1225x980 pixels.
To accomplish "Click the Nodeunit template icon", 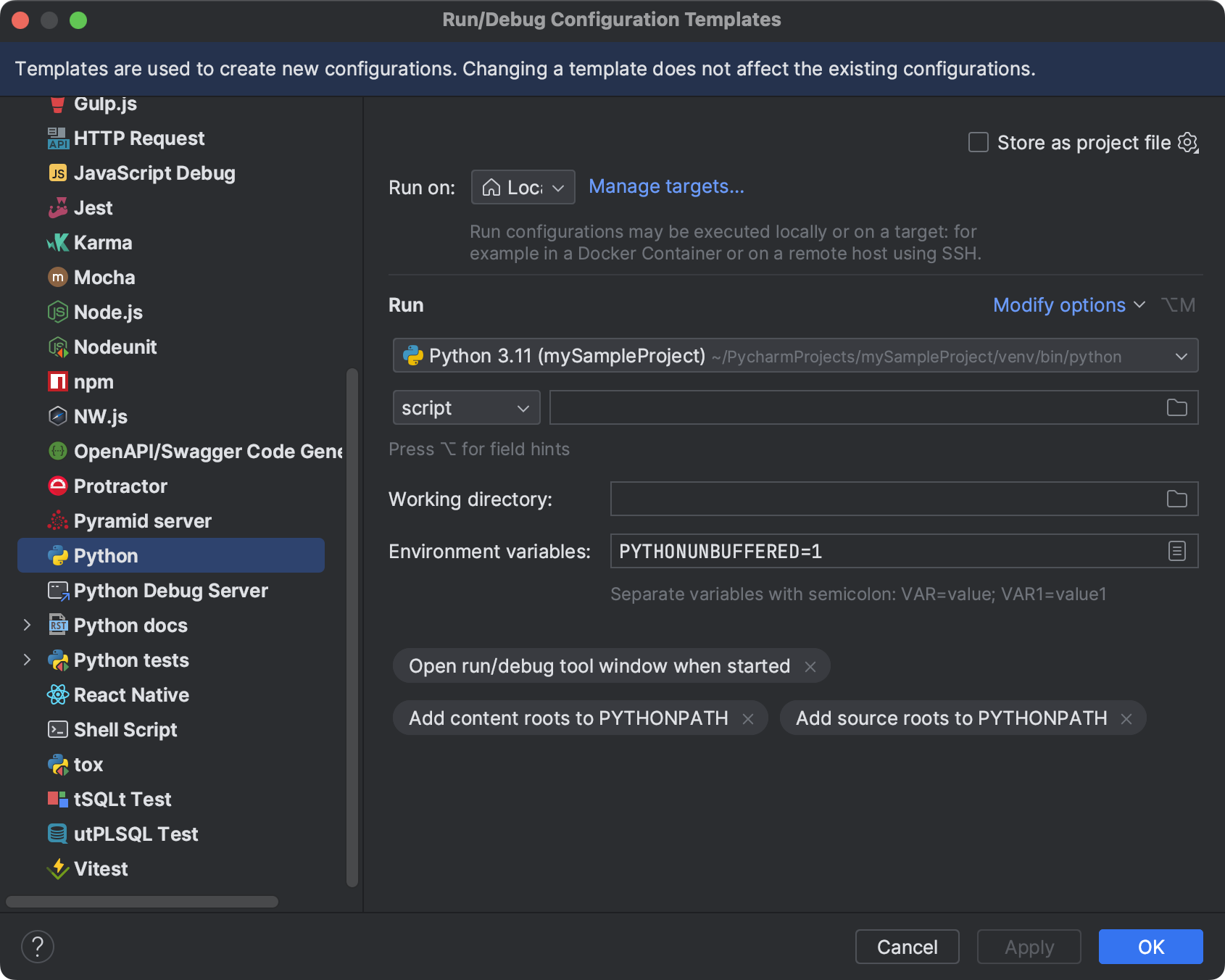I will [x=58, y=346].
